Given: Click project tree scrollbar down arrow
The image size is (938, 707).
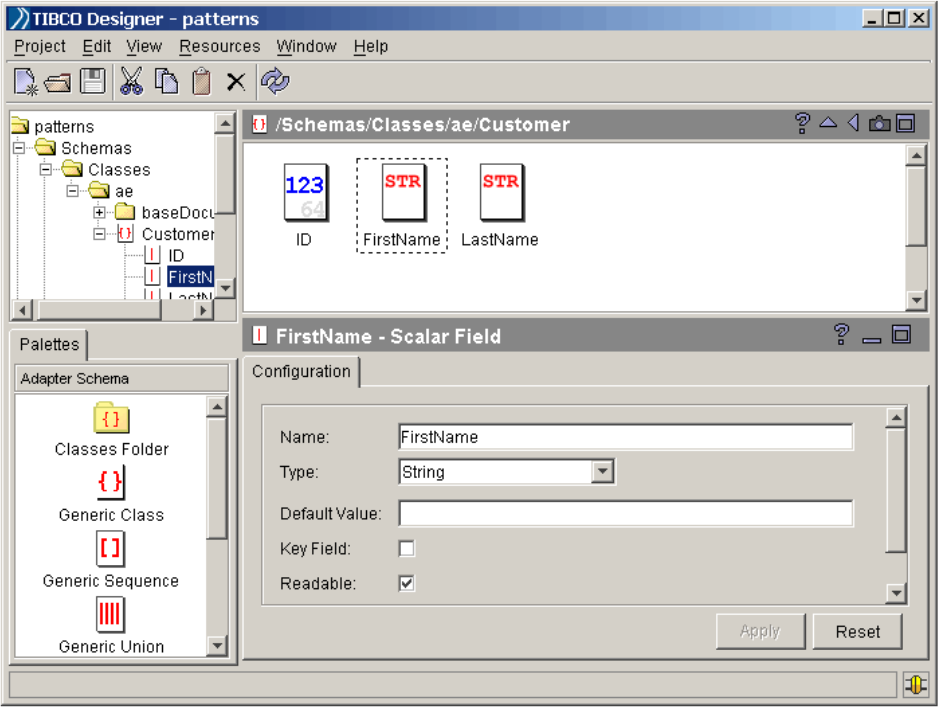Looking at the screenshot, I should point(225,288).
